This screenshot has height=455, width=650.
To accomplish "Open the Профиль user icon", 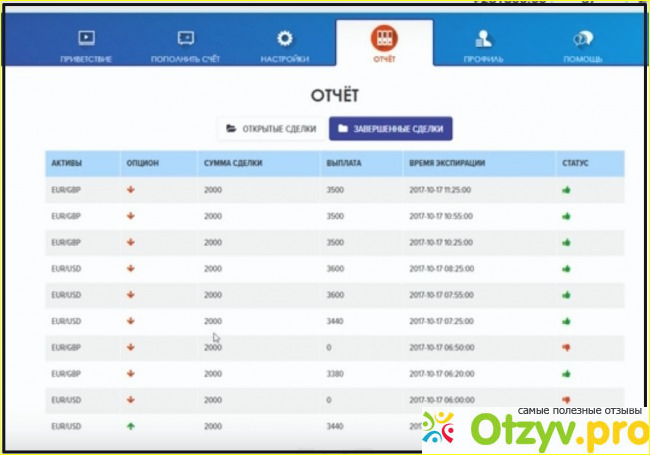I will tap(483, 40).
